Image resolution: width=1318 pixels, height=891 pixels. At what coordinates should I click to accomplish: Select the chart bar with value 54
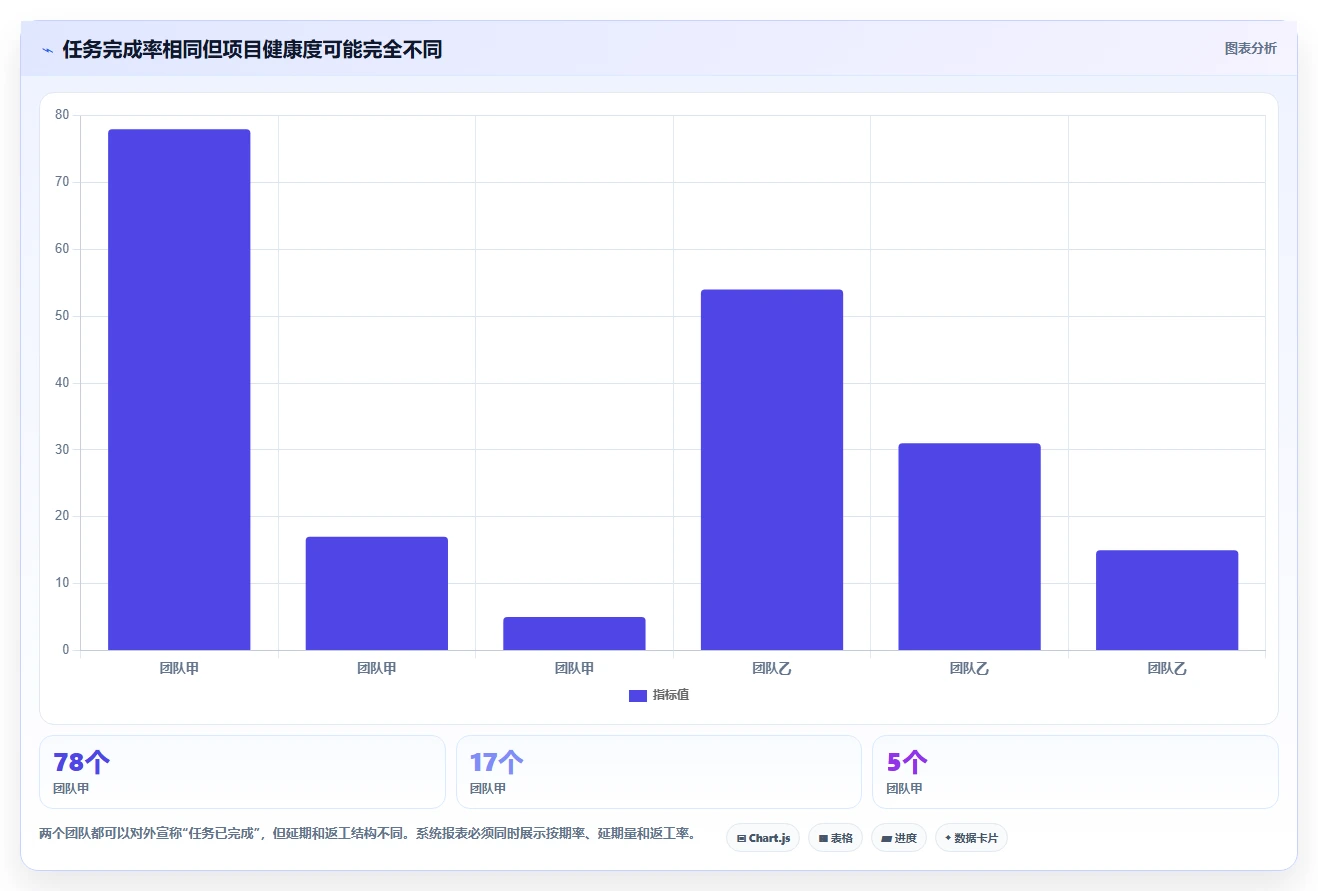pyautogui.click(x=772, y=470)
